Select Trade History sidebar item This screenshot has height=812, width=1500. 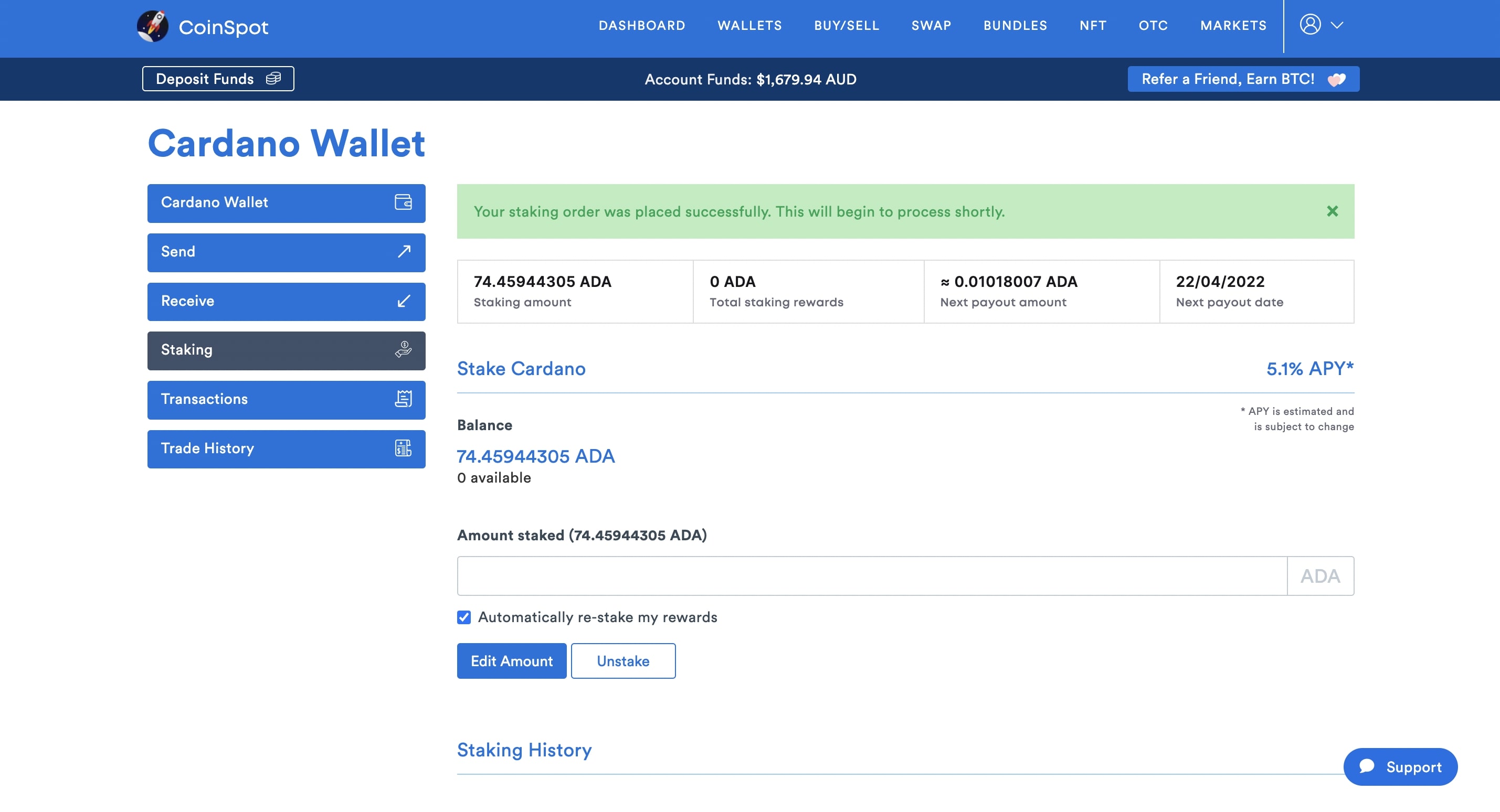pos(286,449)
